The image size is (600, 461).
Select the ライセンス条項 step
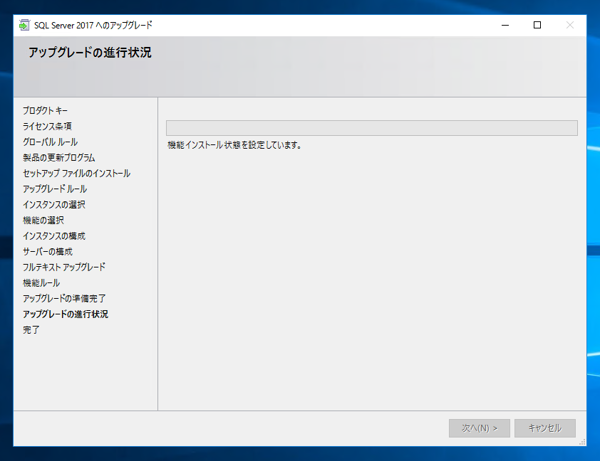[47, 126]
